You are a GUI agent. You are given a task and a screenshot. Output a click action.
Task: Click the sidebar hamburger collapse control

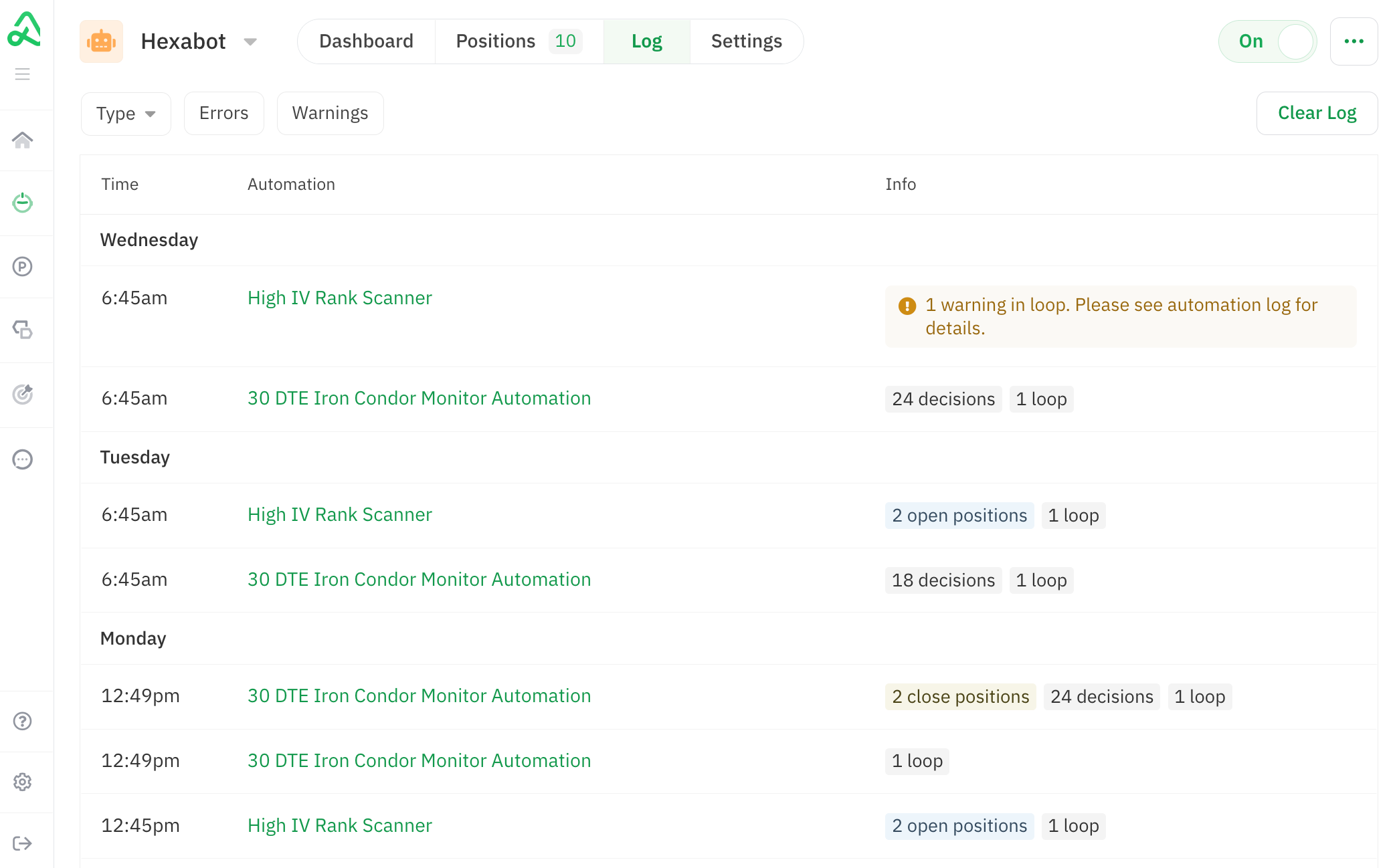(22, 74)
